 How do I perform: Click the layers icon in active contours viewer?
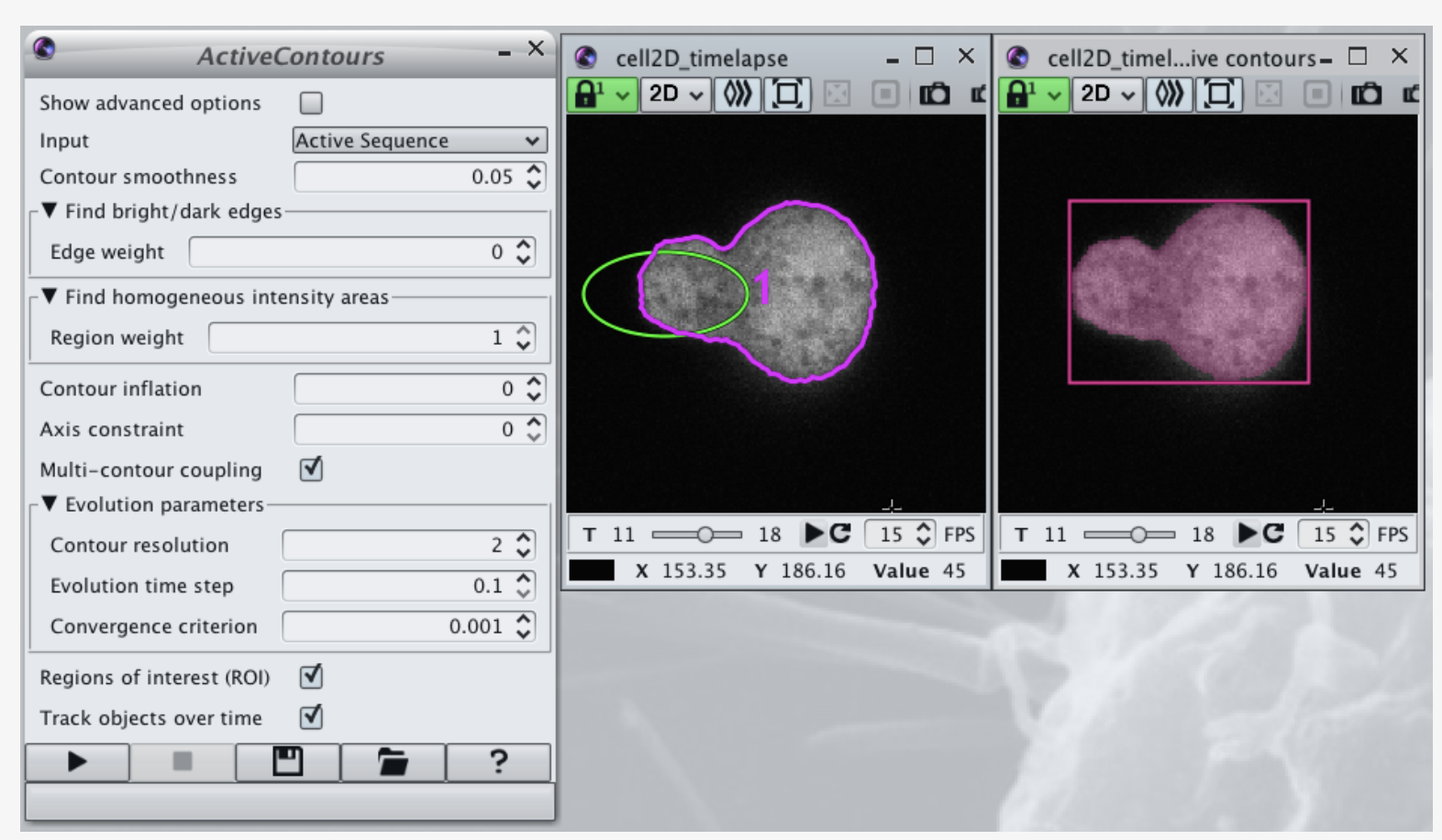point(1170,94)
